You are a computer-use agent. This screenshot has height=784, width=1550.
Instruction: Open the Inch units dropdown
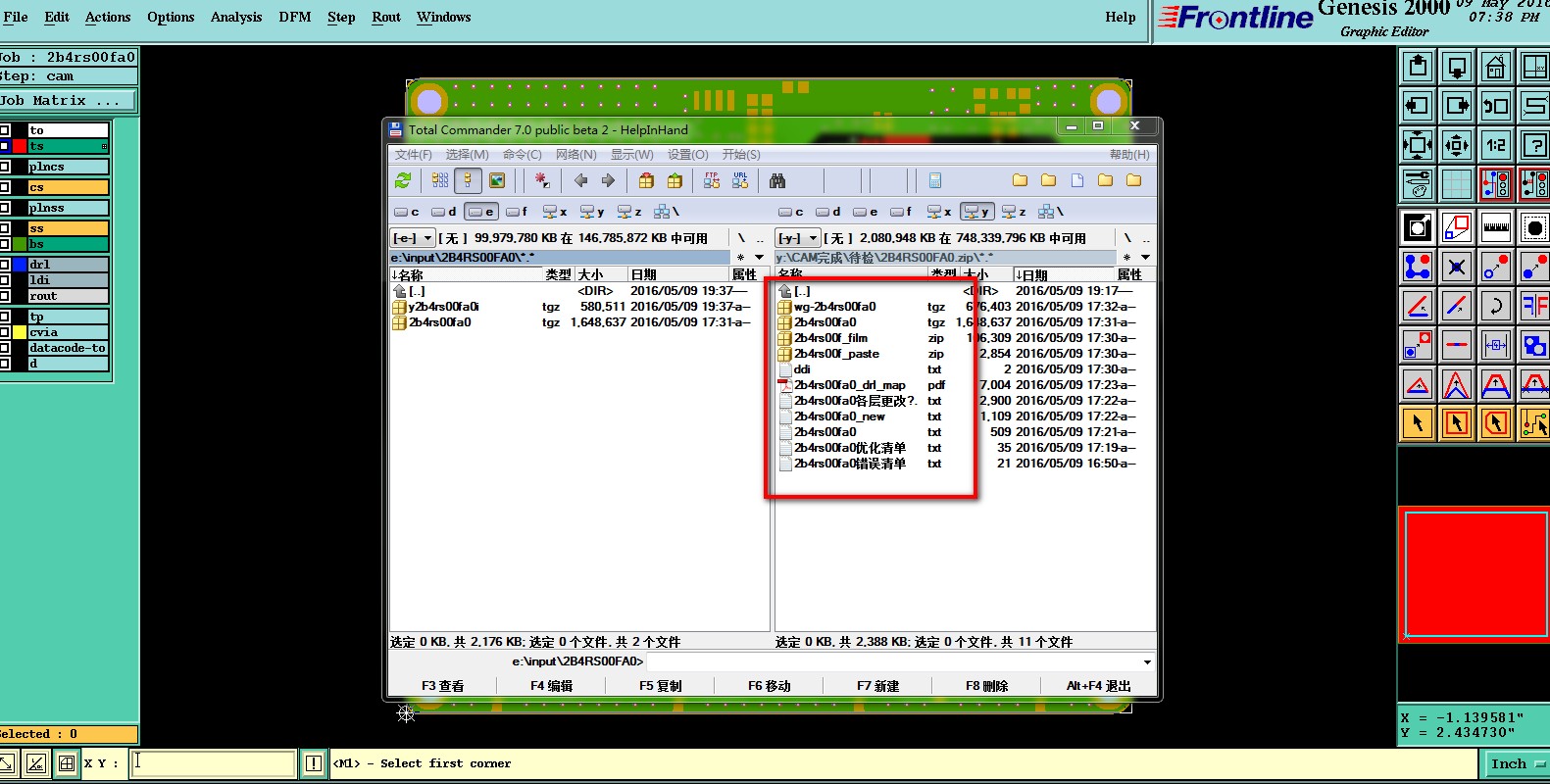(x=1516, y=764)
